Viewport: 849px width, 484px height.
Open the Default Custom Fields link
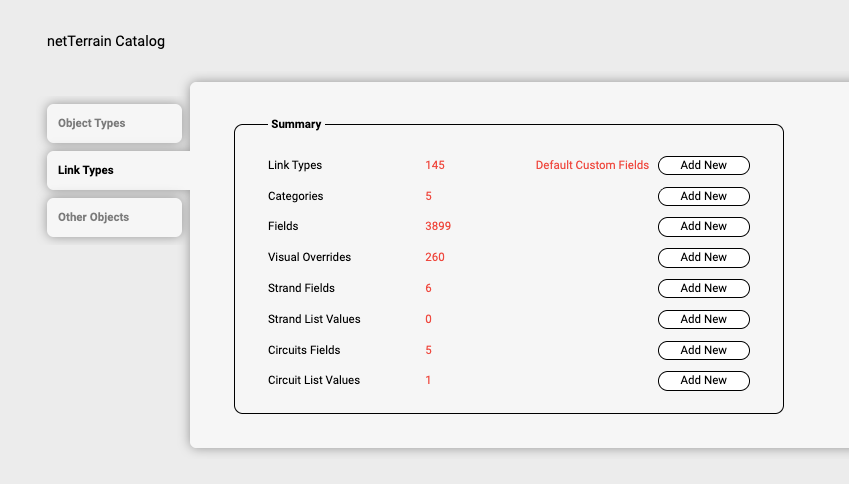[x=592, y=166]
